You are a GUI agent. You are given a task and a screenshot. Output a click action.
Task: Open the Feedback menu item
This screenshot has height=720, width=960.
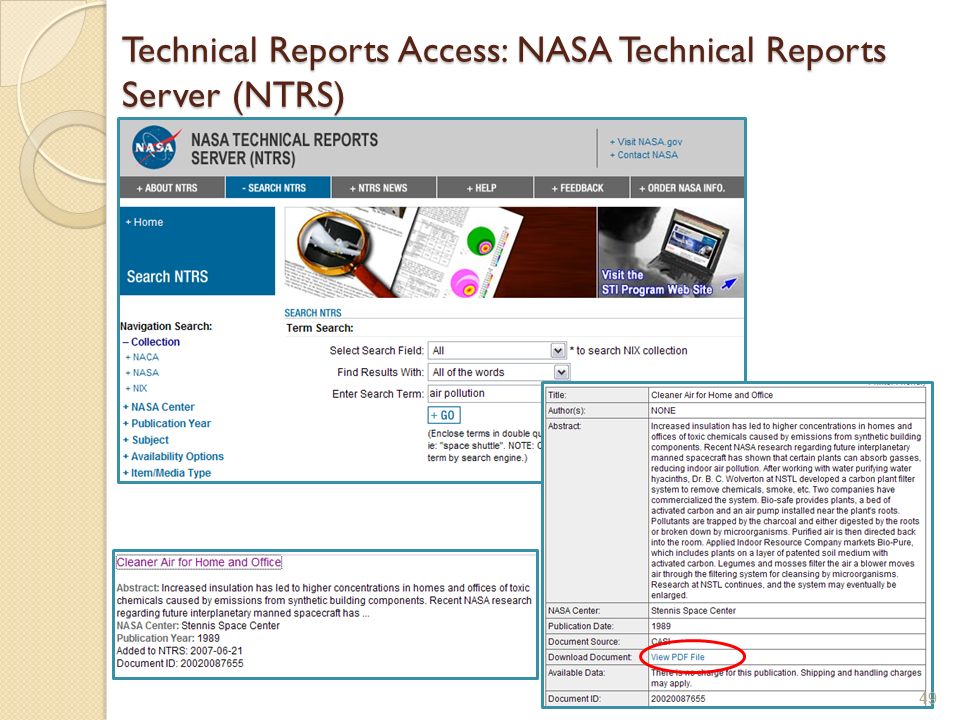pos(582,188)
